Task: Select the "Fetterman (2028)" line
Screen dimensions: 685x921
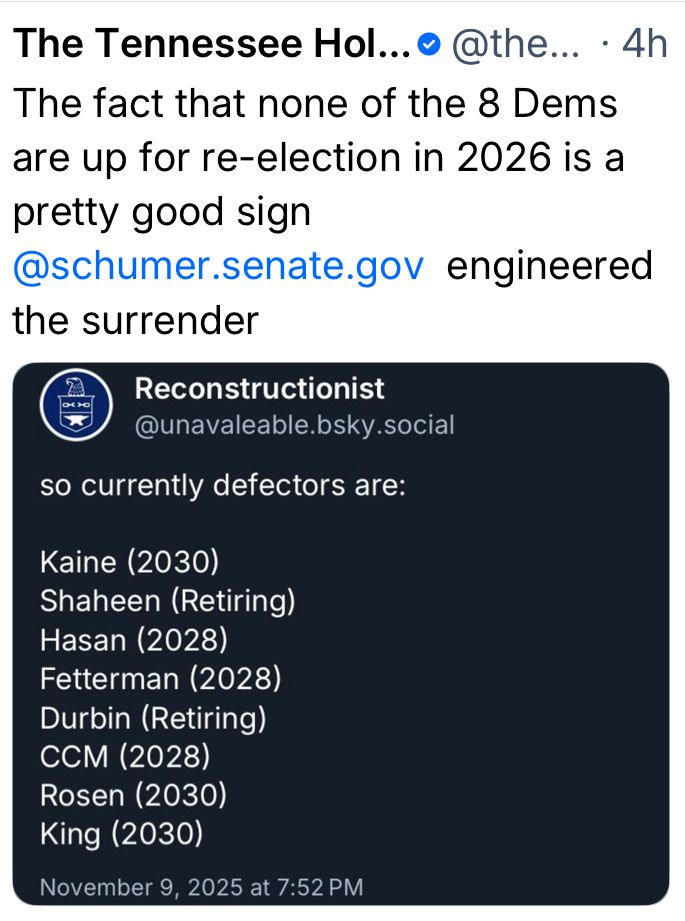Action: [x=161, y=679]
